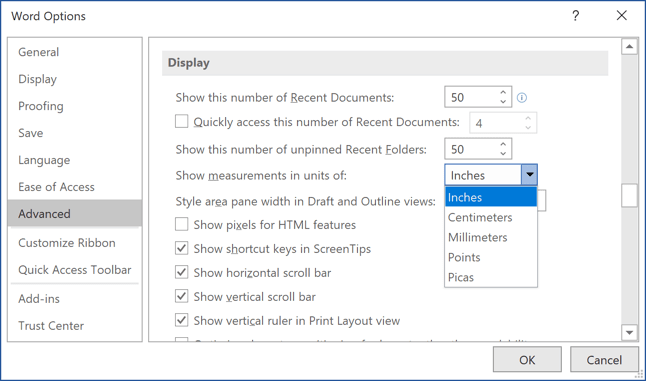Click the Cancel button

[x=604, y=360]
